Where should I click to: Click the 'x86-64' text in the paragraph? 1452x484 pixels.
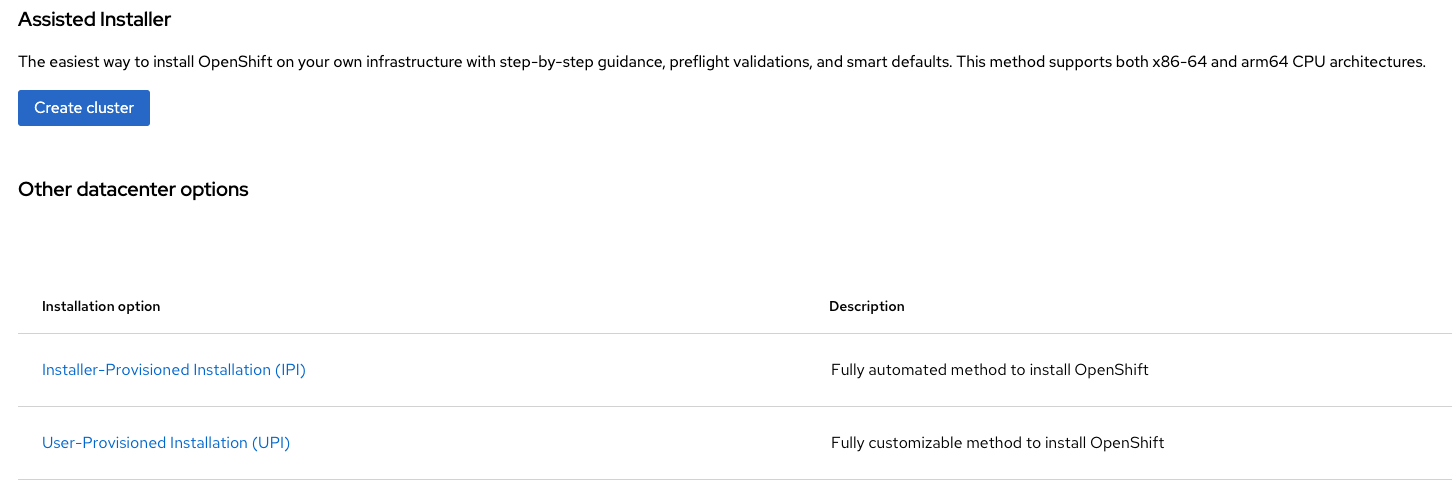[1184, 62]
